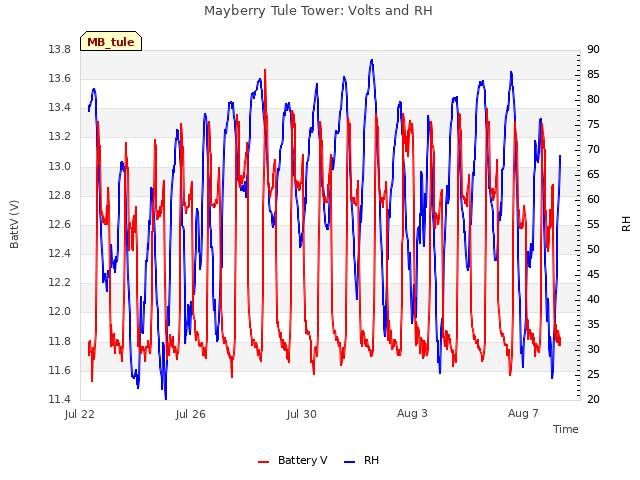Click the Time axis label
Image resolution: width=640 pixels, height=480 pixels.
tap(566, 429)
